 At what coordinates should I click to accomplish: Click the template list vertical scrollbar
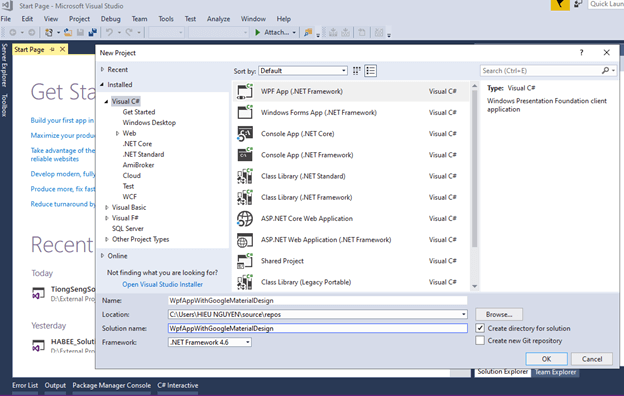point(474,169)
